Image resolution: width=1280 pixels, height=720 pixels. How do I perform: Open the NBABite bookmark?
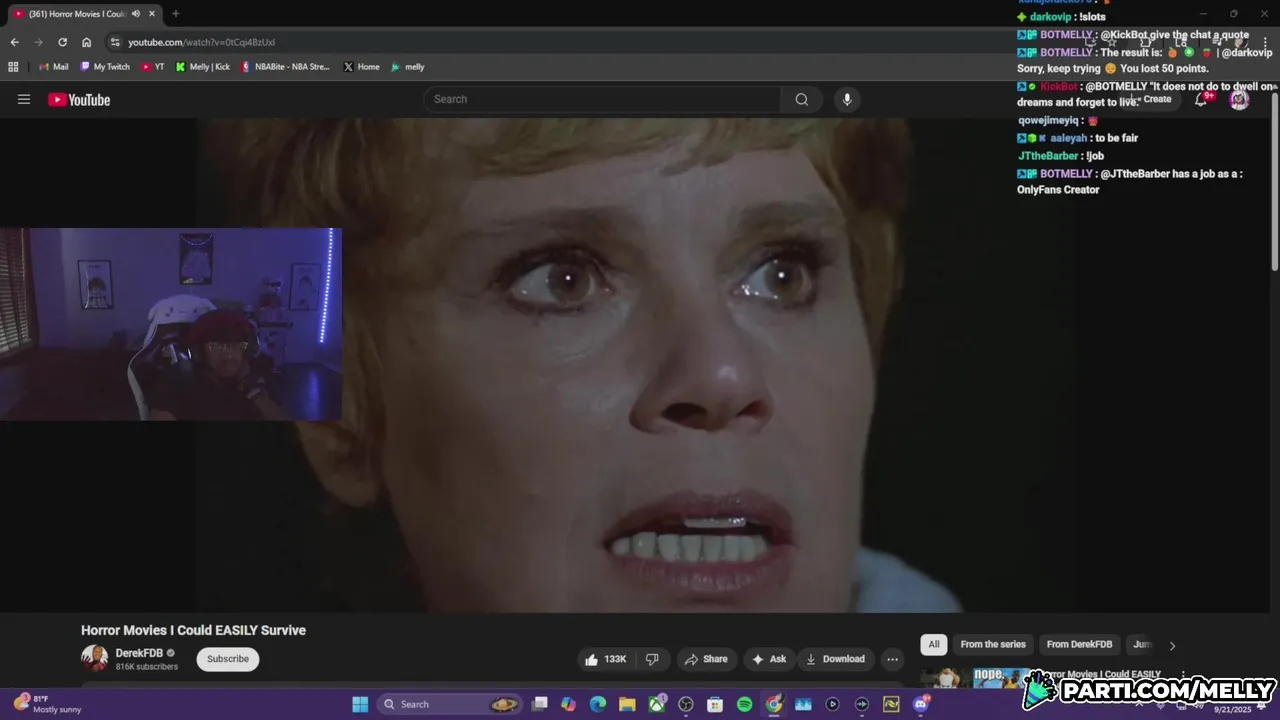click(285, 67)
